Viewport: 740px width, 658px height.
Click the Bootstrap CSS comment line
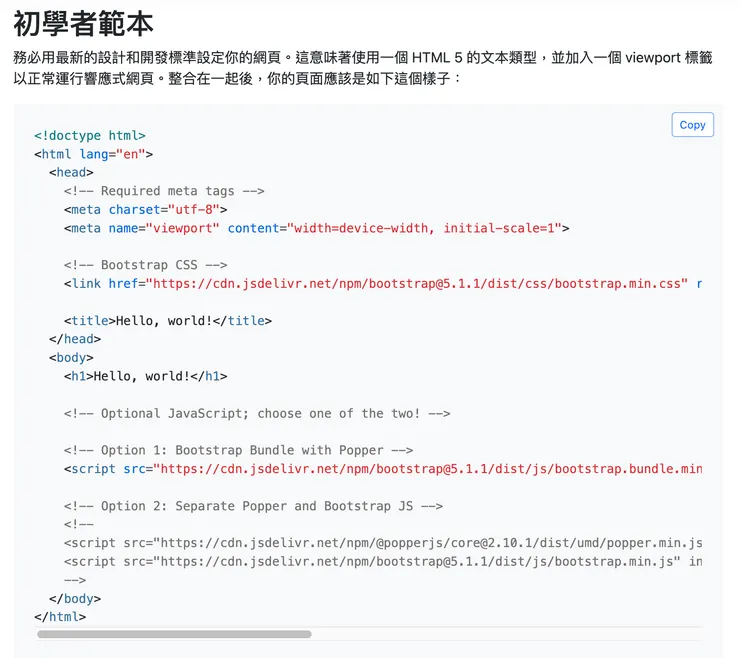pyautogui.click(x=145, y=265)
